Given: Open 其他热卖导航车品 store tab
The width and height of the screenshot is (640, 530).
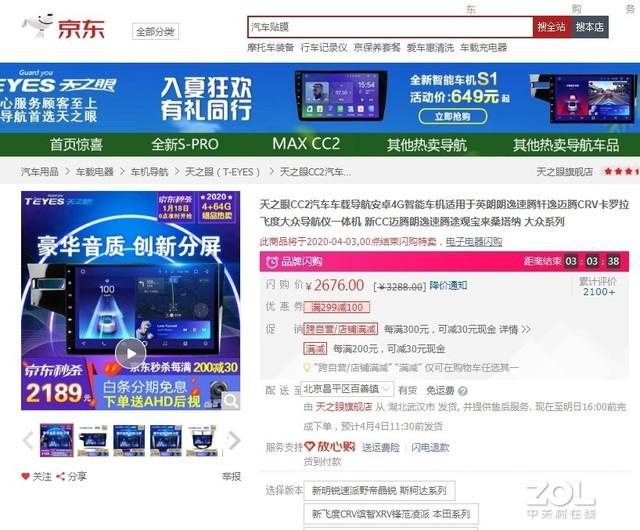Looking at the screenshot, I should (566, 145).
